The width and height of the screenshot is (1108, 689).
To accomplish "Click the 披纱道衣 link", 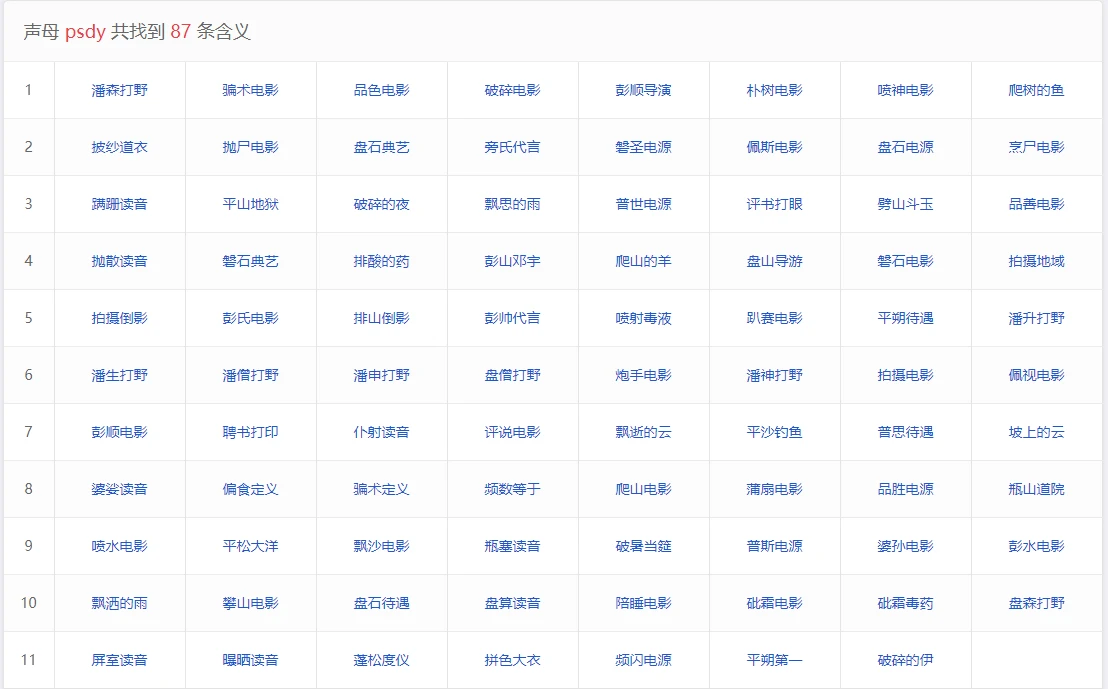I will click(x=119, y=147).
